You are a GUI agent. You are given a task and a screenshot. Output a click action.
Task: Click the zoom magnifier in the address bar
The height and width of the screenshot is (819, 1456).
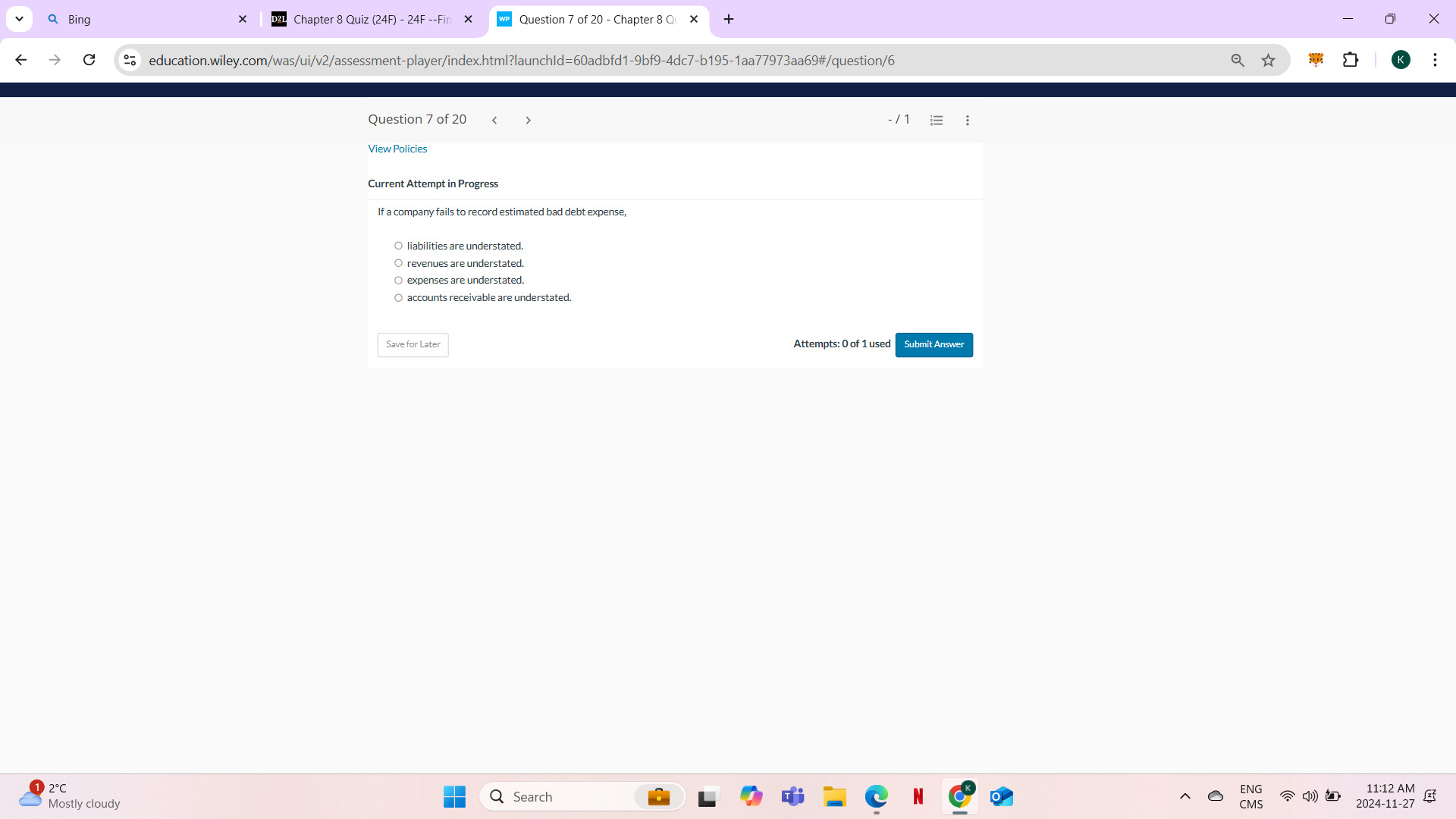[x=1237, y=60]
